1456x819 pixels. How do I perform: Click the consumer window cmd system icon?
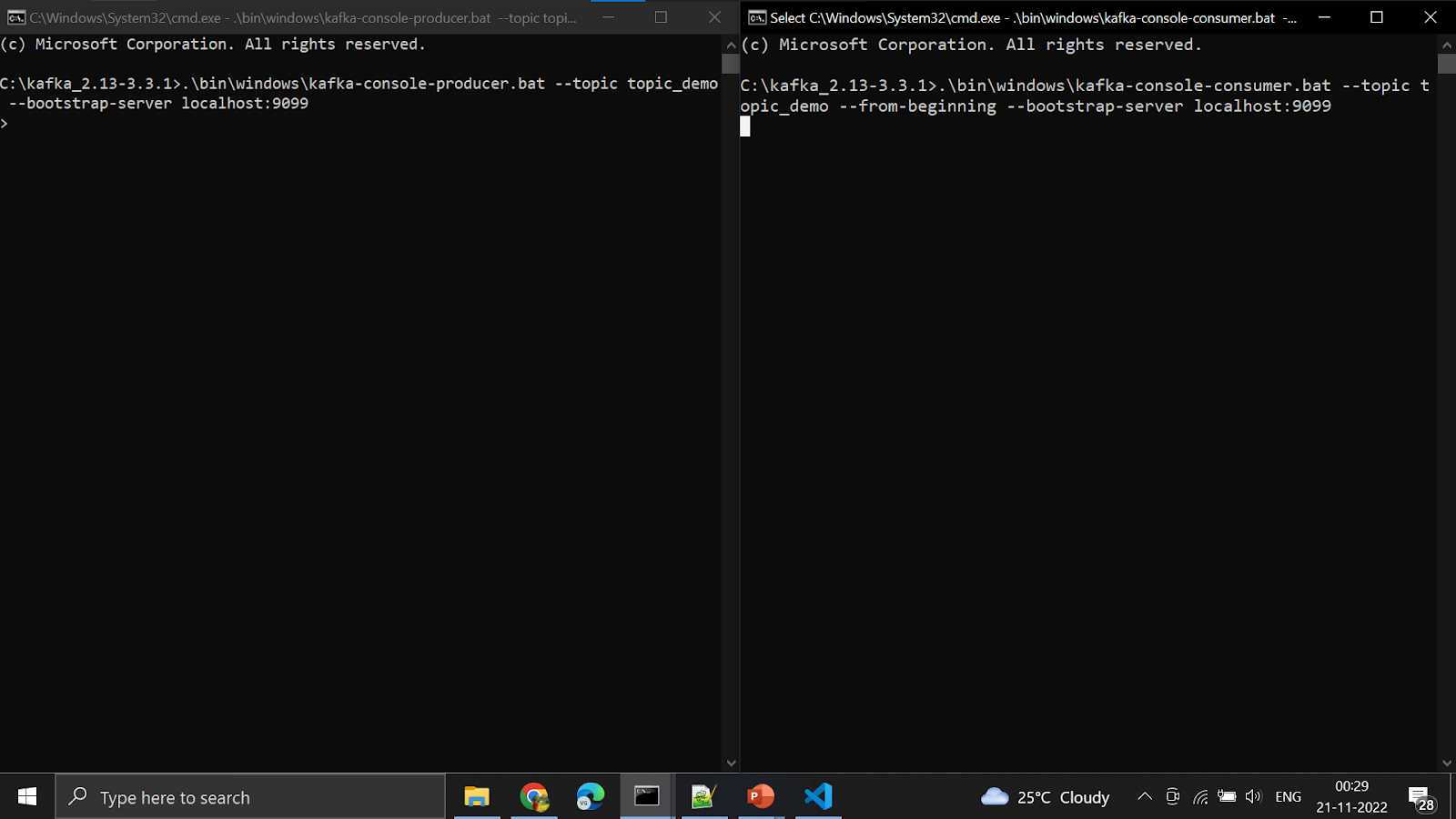click(x=757, y=17)
